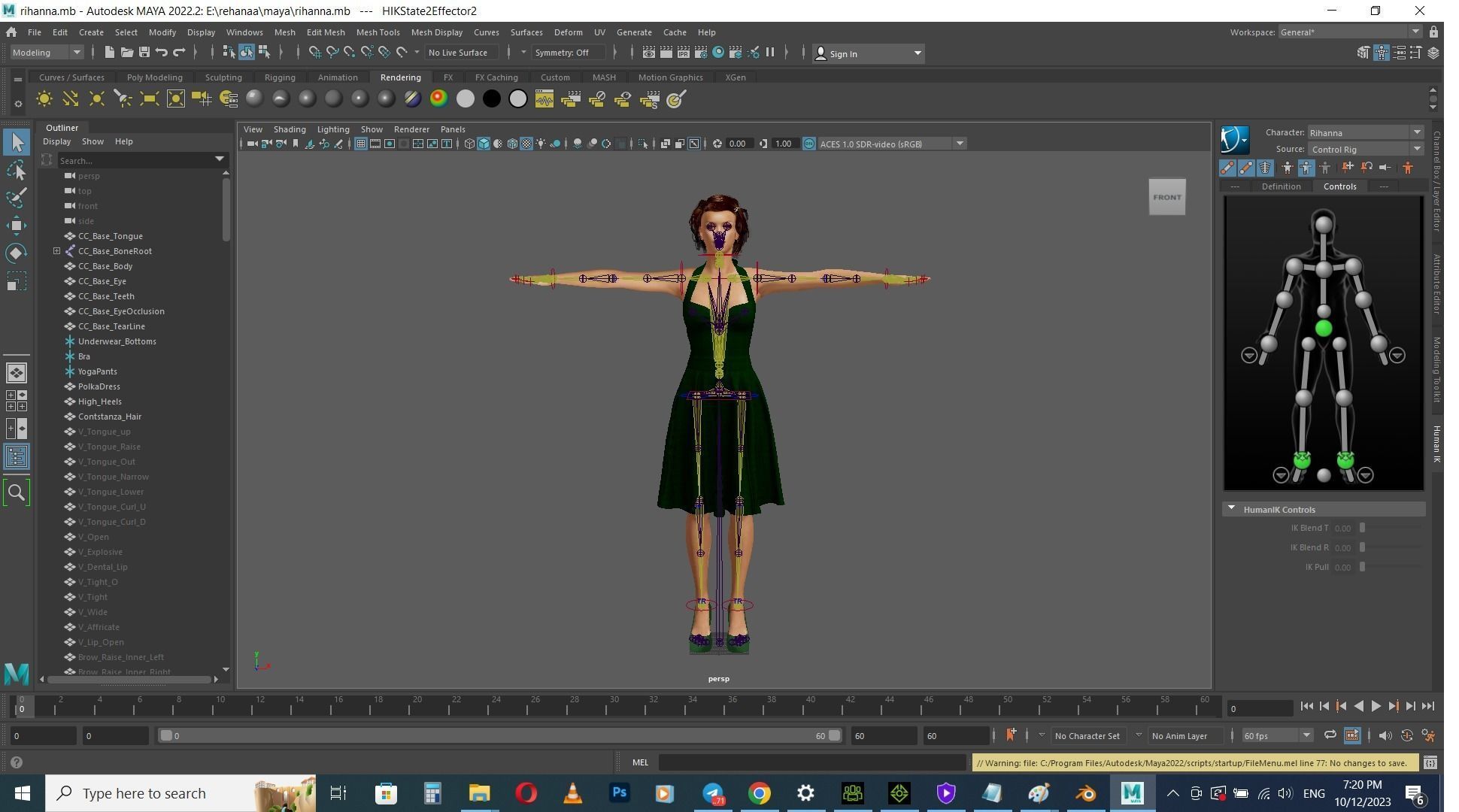Switch to the Animation shelf tab

pos(337,77)
